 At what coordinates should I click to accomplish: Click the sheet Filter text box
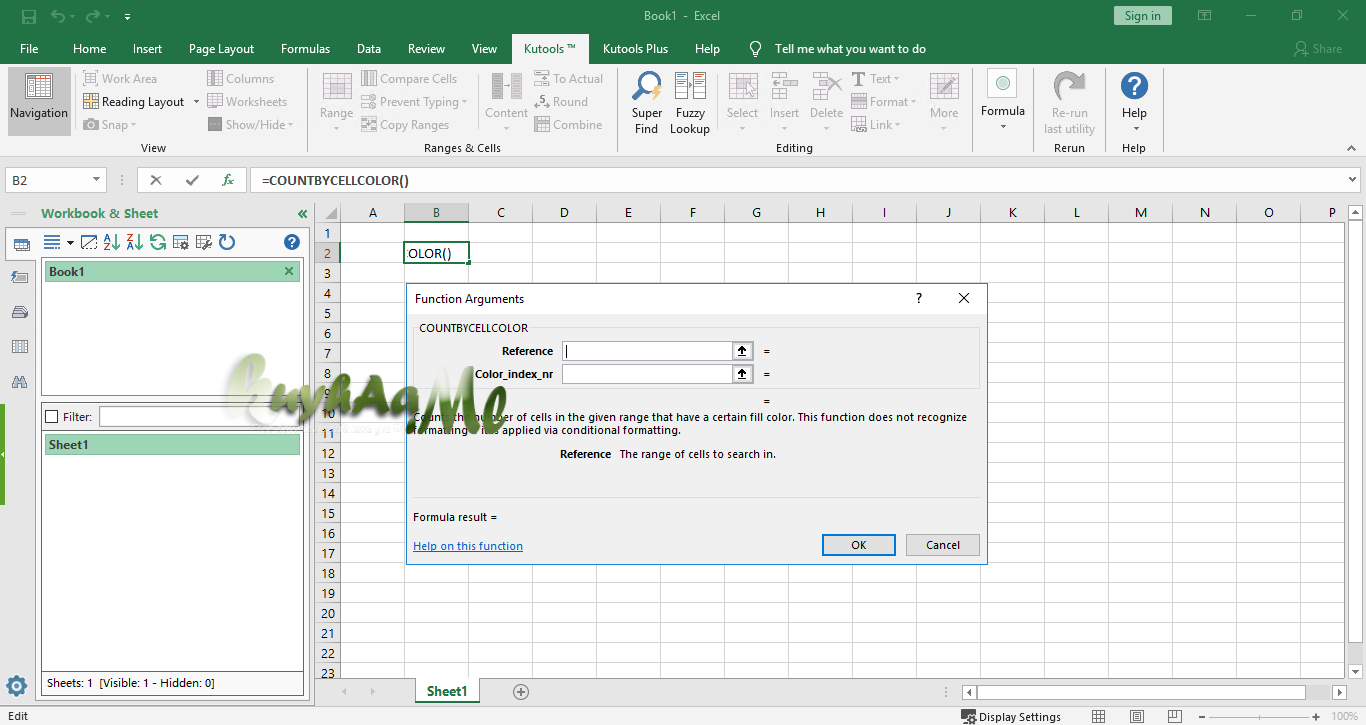click(199, 417)
